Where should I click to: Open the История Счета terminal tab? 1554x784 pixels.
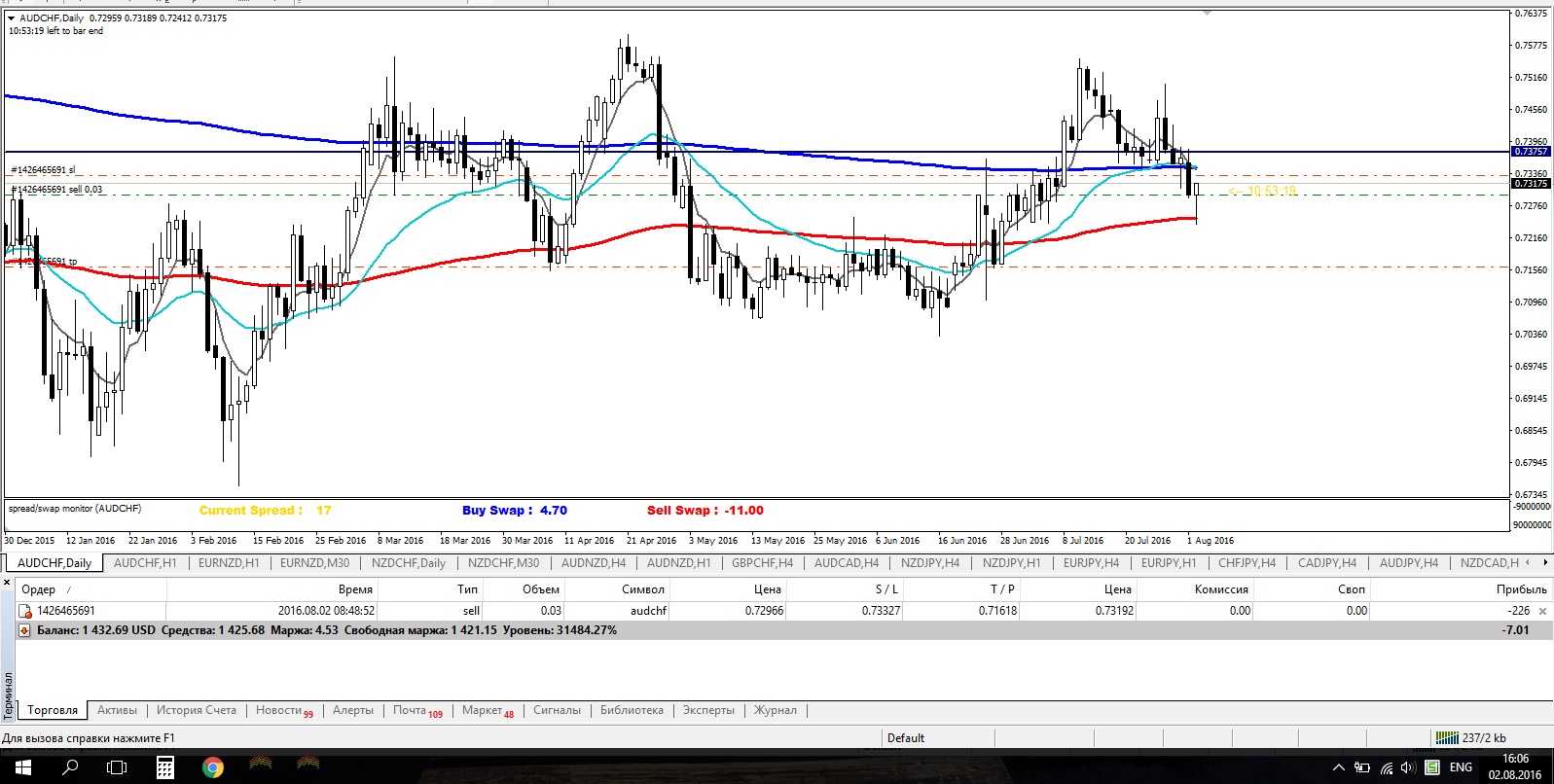(x=197, y=710)
